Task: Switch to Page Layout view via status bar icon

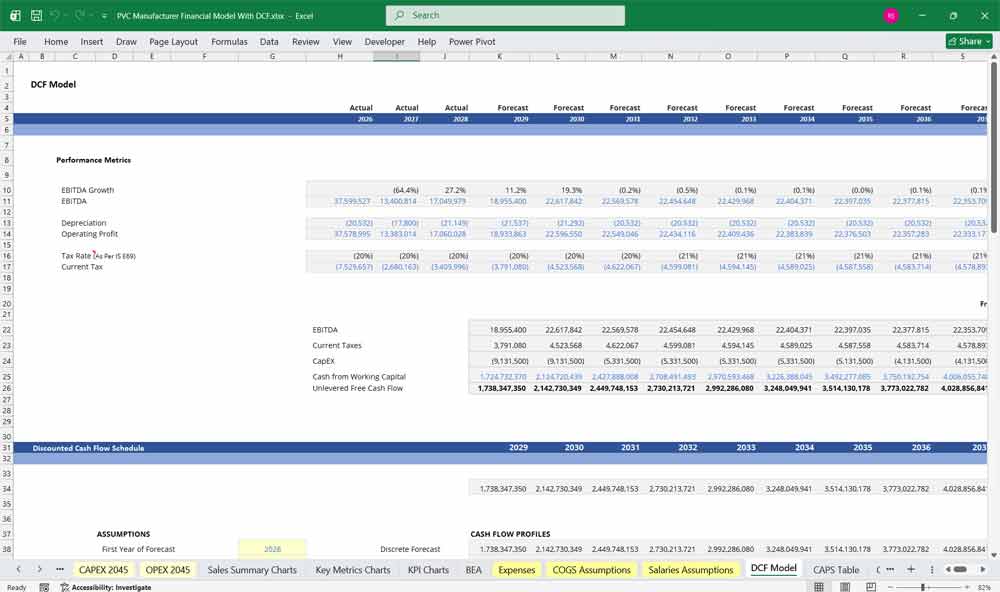Action: tap(844, 585)
